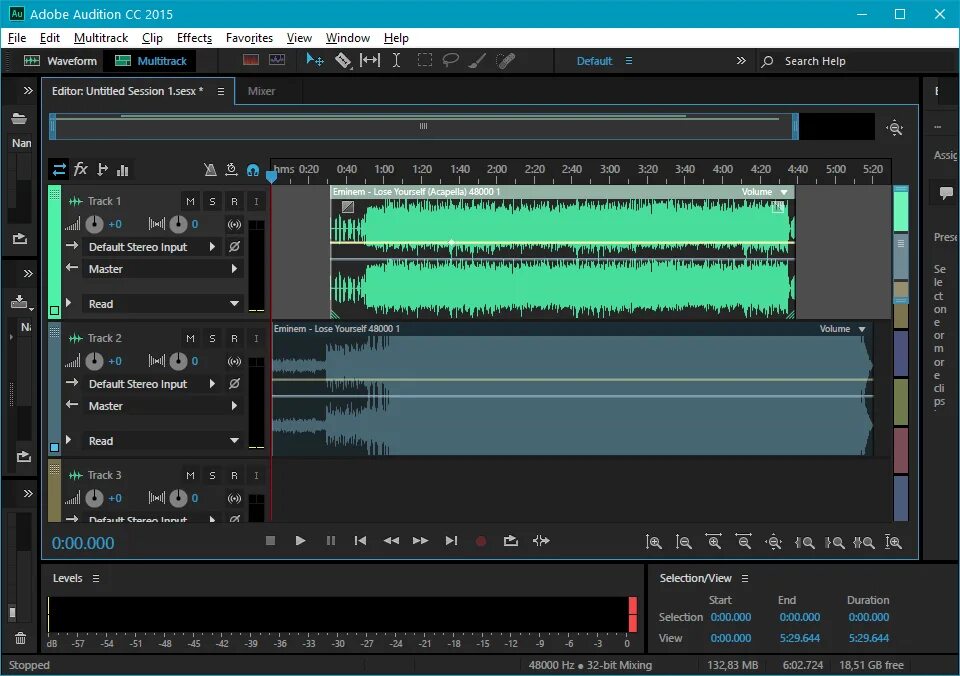Click Track 1 volume knob
Viewport: 960px width, 676px height.
(x=94, y=225)
